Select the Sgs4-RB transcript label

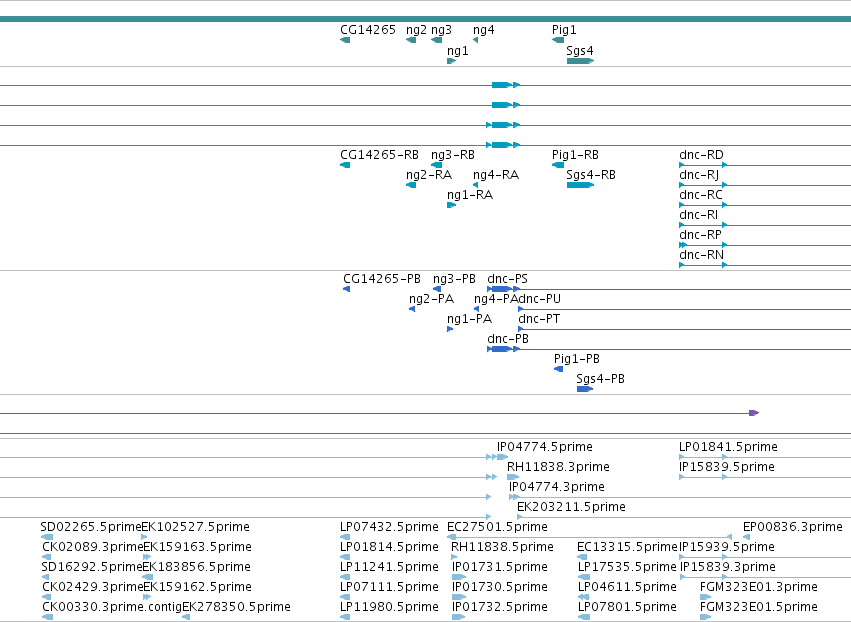pos(590,175)
